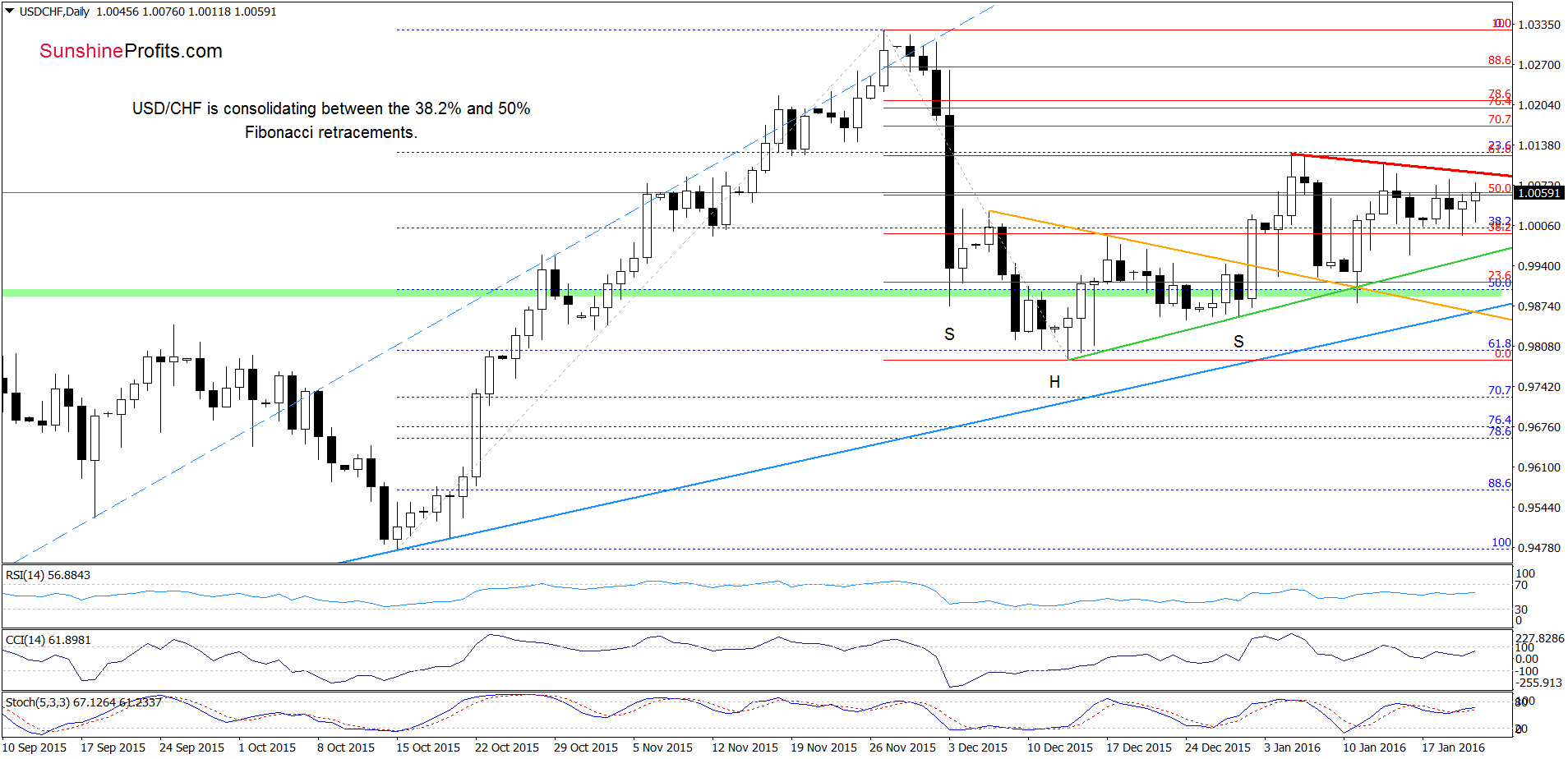The image size is (1568, 759).
Task: Click the right 'S' shoulder label near 24 Dec
Action: point(1238,342)
